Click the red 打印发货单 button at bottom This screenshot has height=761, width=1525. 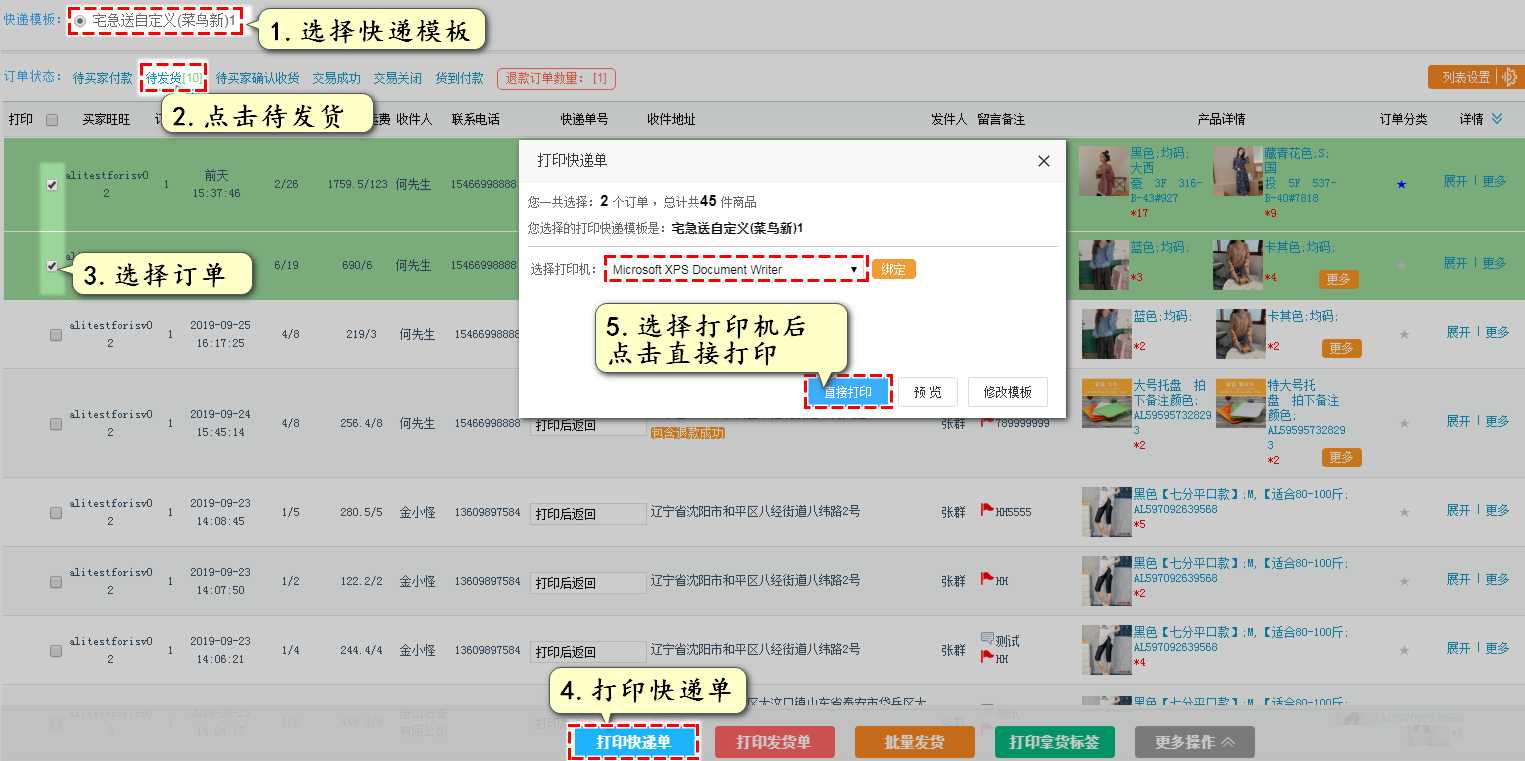coord(774,741)
